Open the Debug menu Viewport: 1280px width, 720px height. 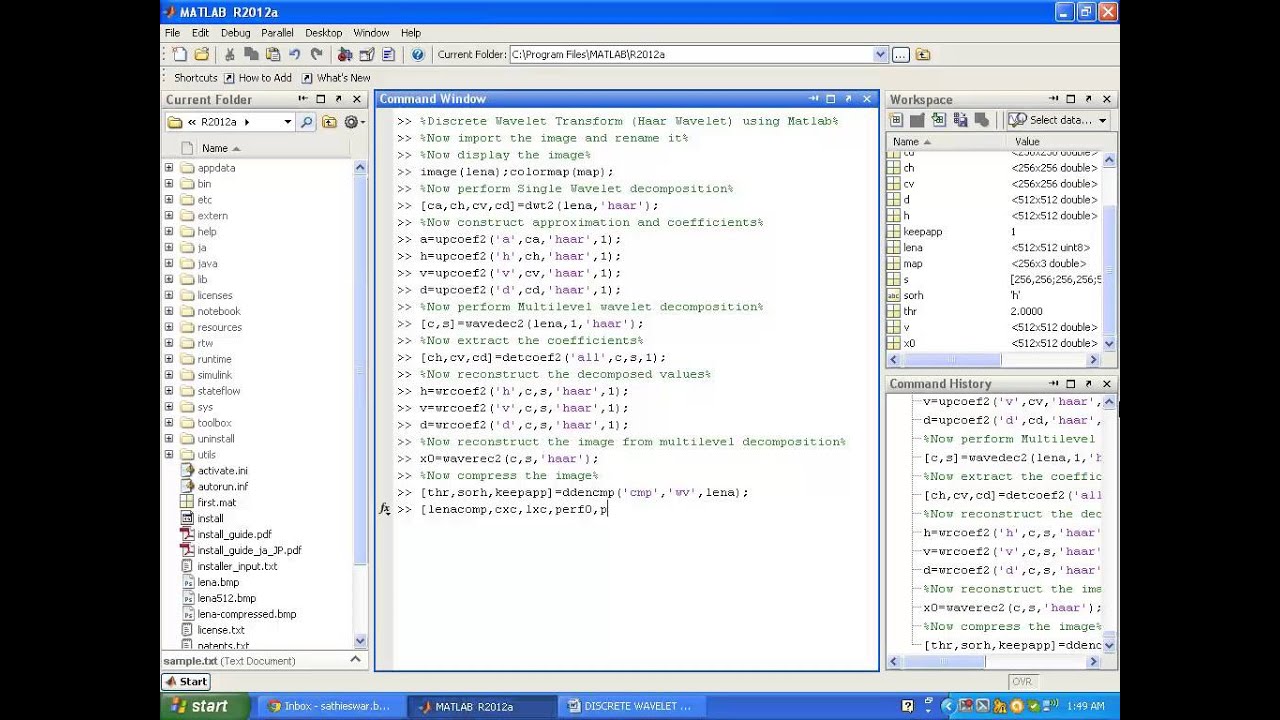[236, 33]
